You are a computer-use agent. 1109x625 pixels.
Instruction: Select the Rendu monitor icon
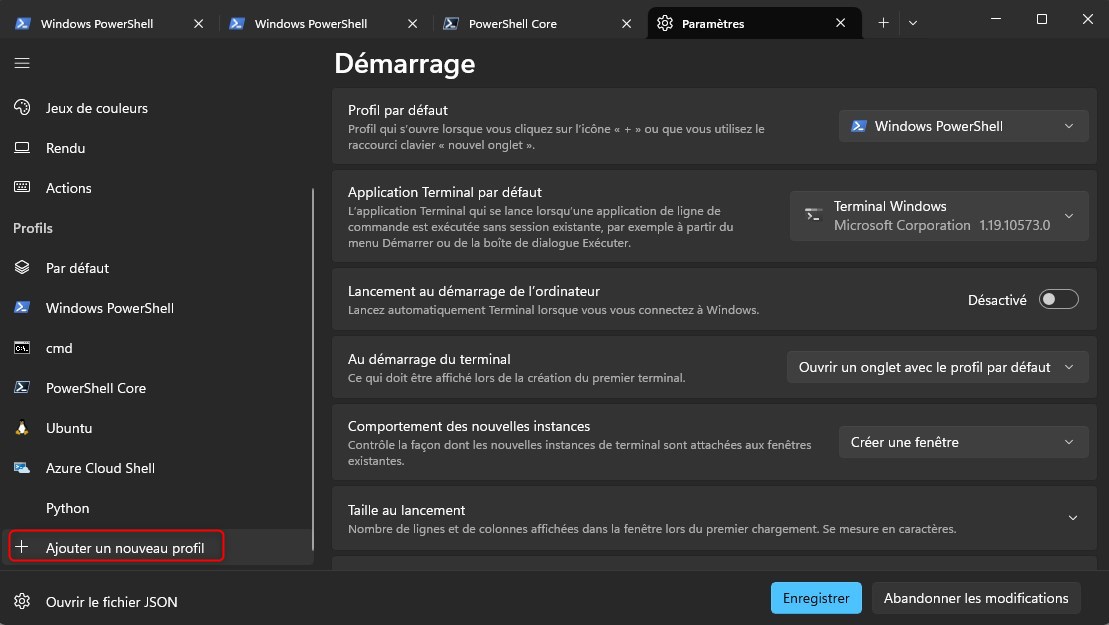pos(22,148)
